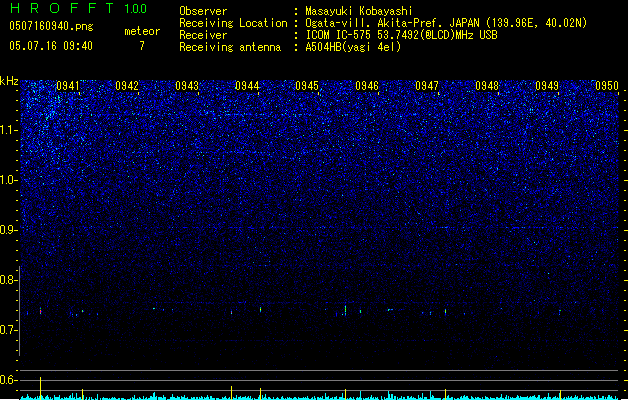This screenshot has width=629, height=400.
Task: Select the filename 0507160940.png
Action: pos(51,26)
